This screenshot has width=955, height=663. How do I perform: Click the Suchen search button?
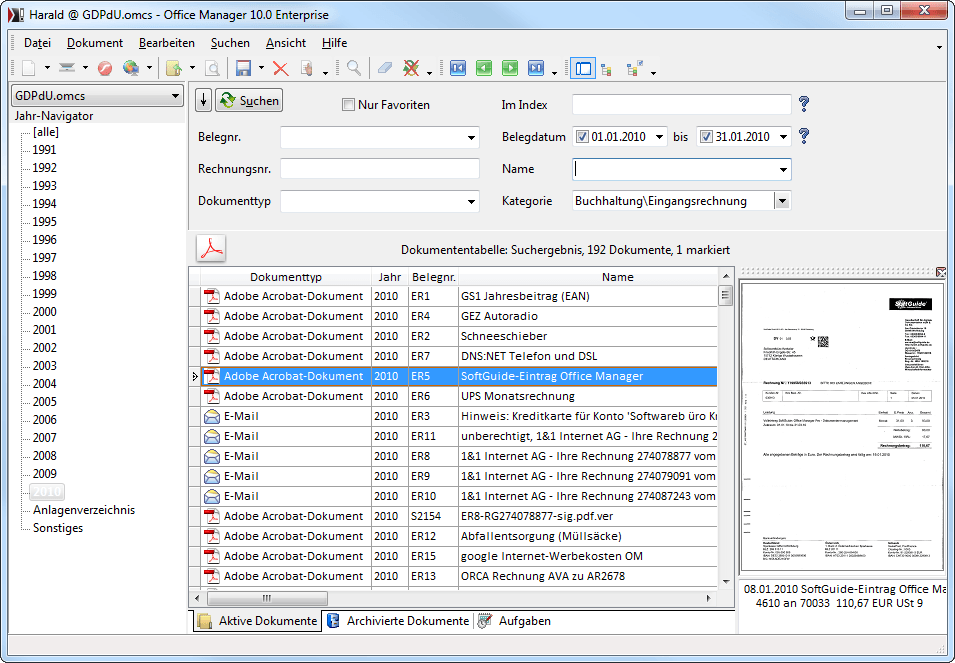pyautogui.click(x=249, y=100)
